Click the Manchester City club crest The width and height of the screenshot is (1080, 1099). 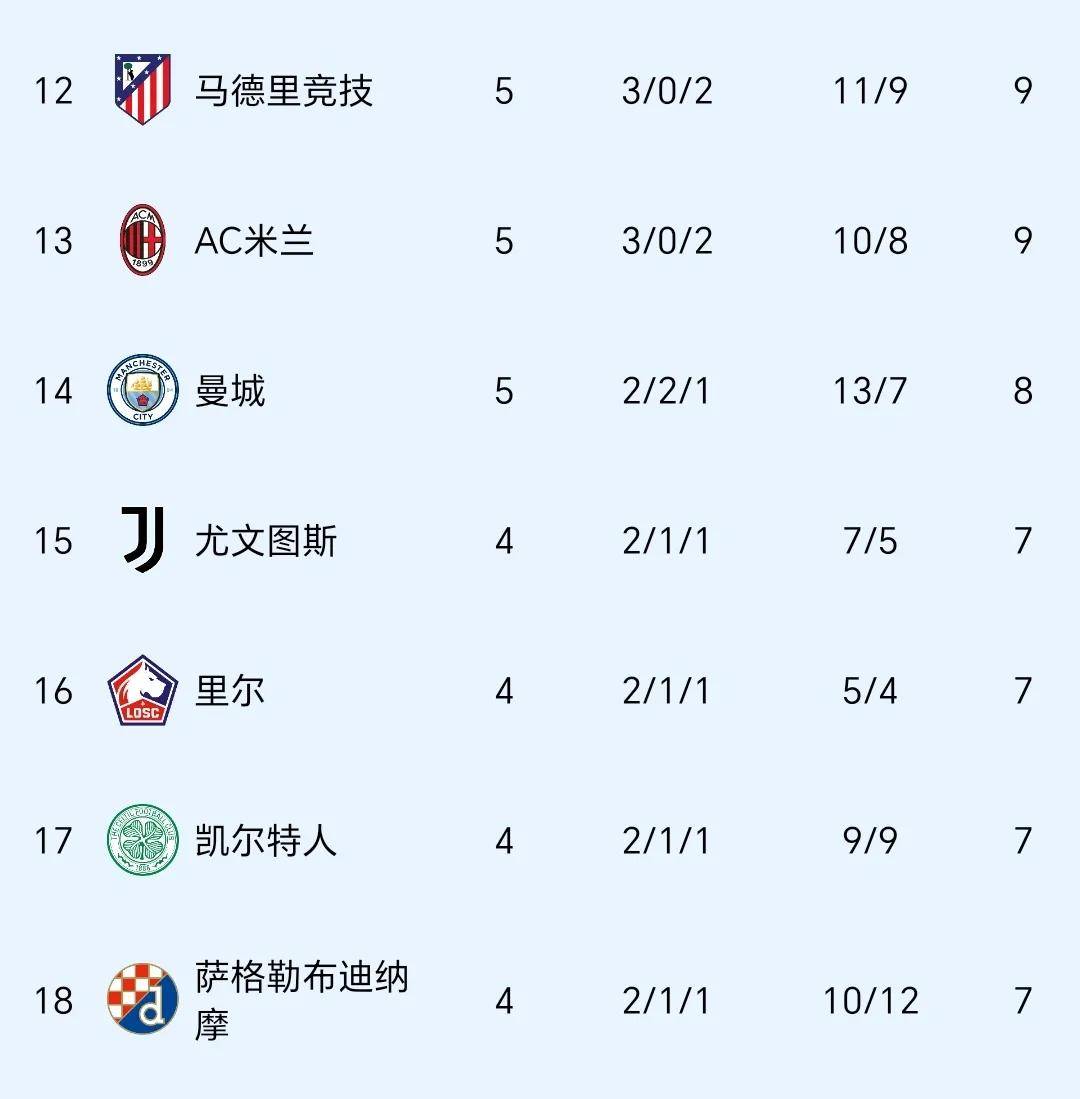(x=143, y=390)
